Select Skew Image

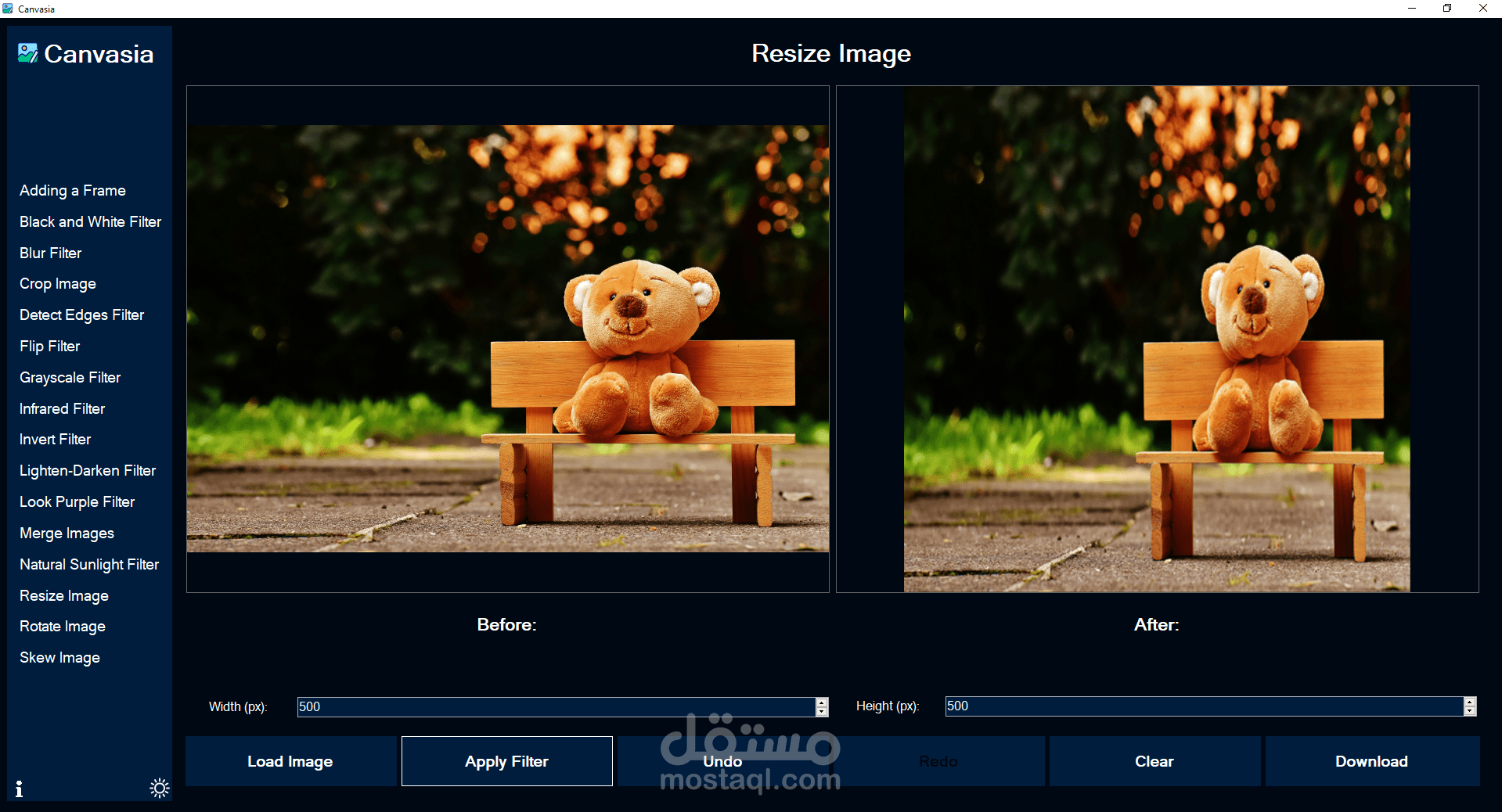pyautogui.click(x=60, y=658)
